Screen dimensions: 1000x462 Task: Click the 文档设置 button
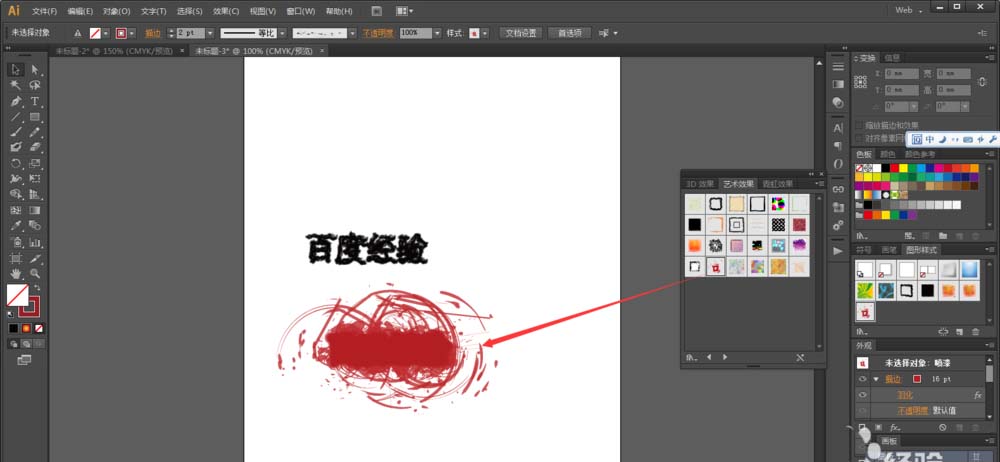pyautogui.click(x=521, y=33)
